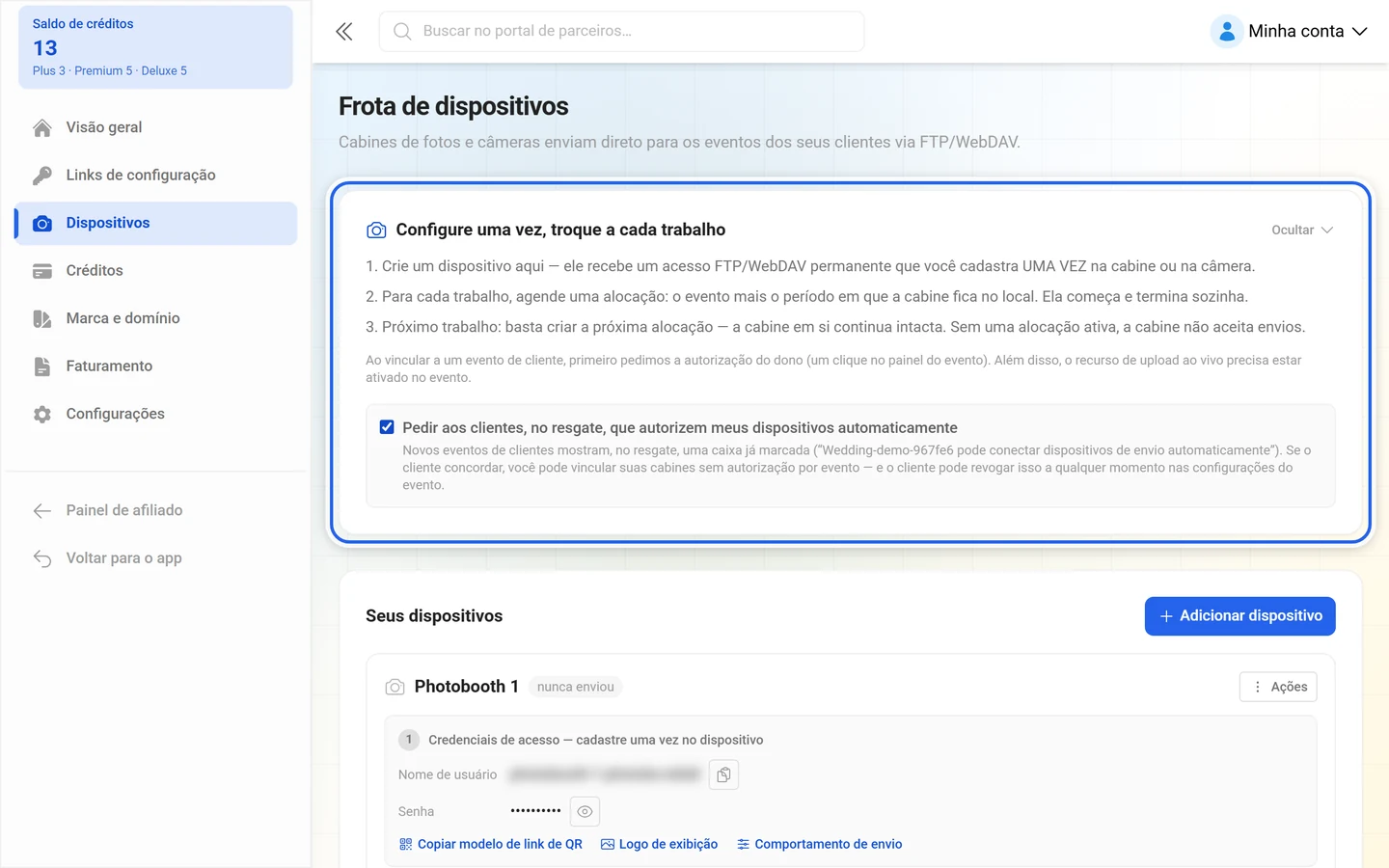Click the home icon beside Visão geral

42,127
